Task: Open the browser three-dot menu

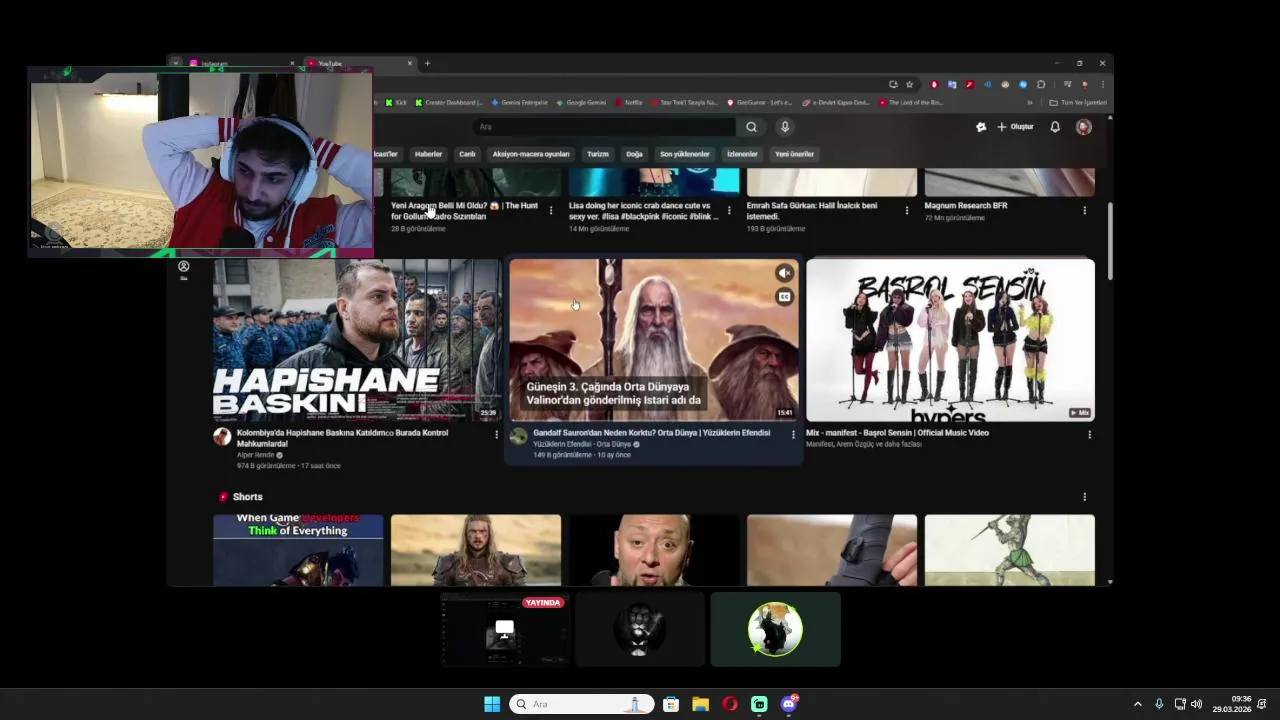Action: (x=1102, y=85)
